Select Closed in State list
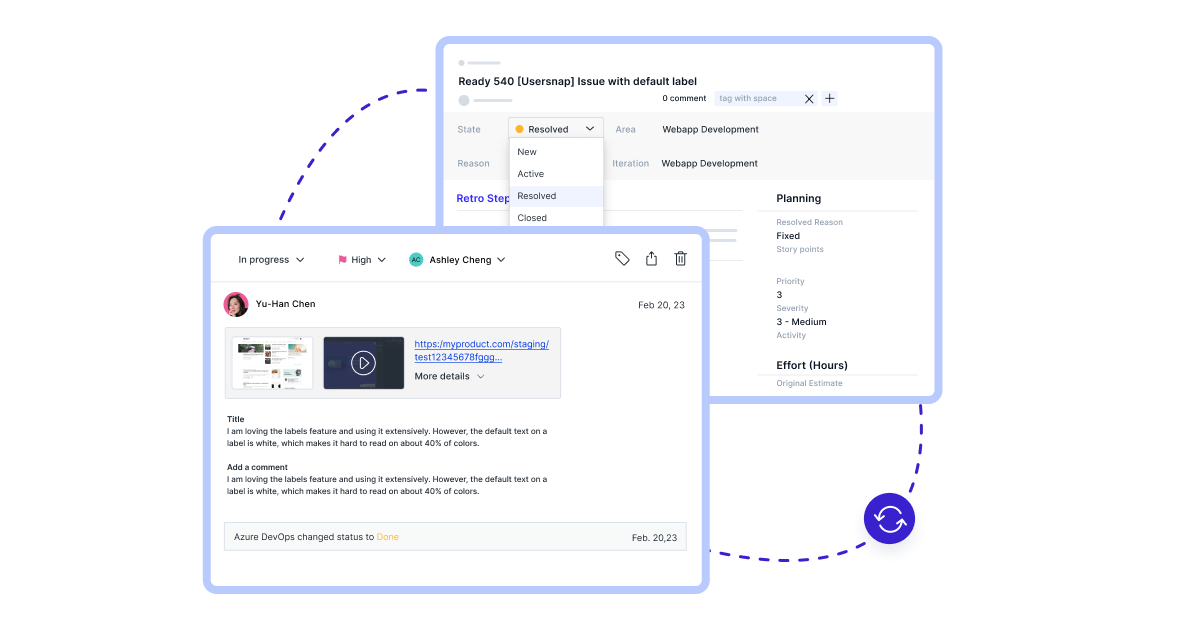The width and height of the screenshot is (1200, 630). [556, 217]
